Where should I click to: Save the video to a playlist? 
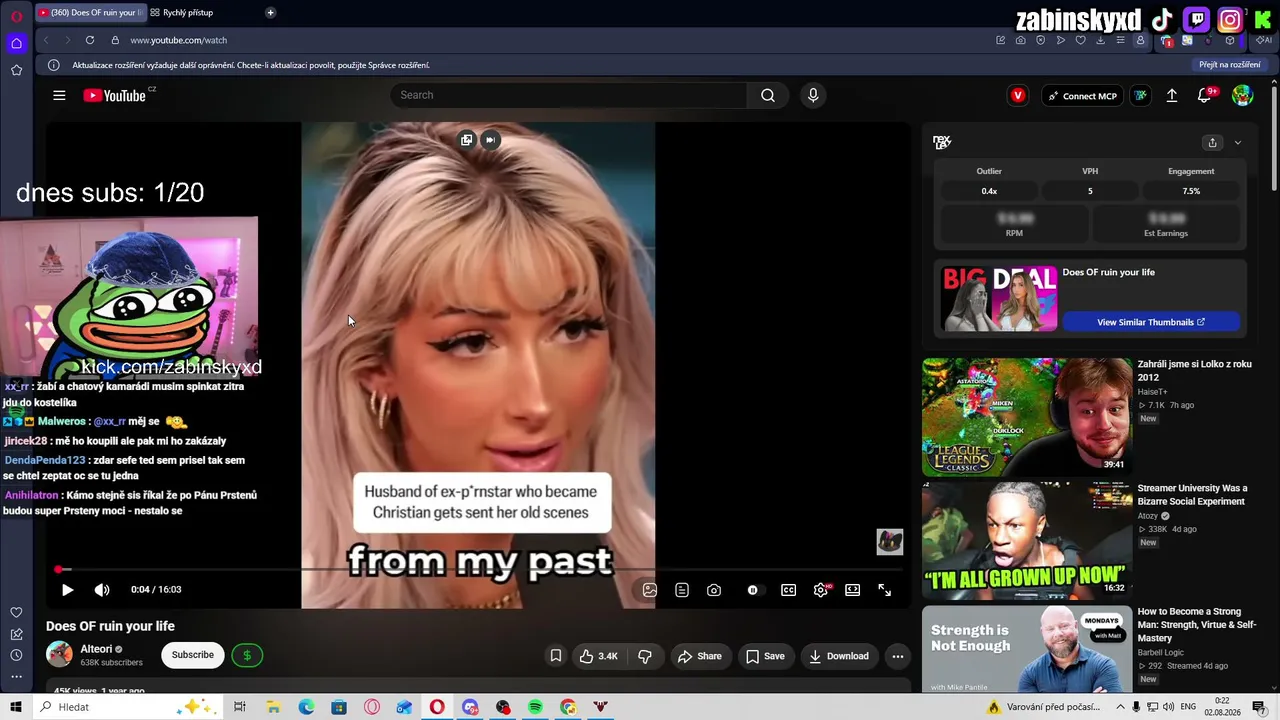point(765,656)
